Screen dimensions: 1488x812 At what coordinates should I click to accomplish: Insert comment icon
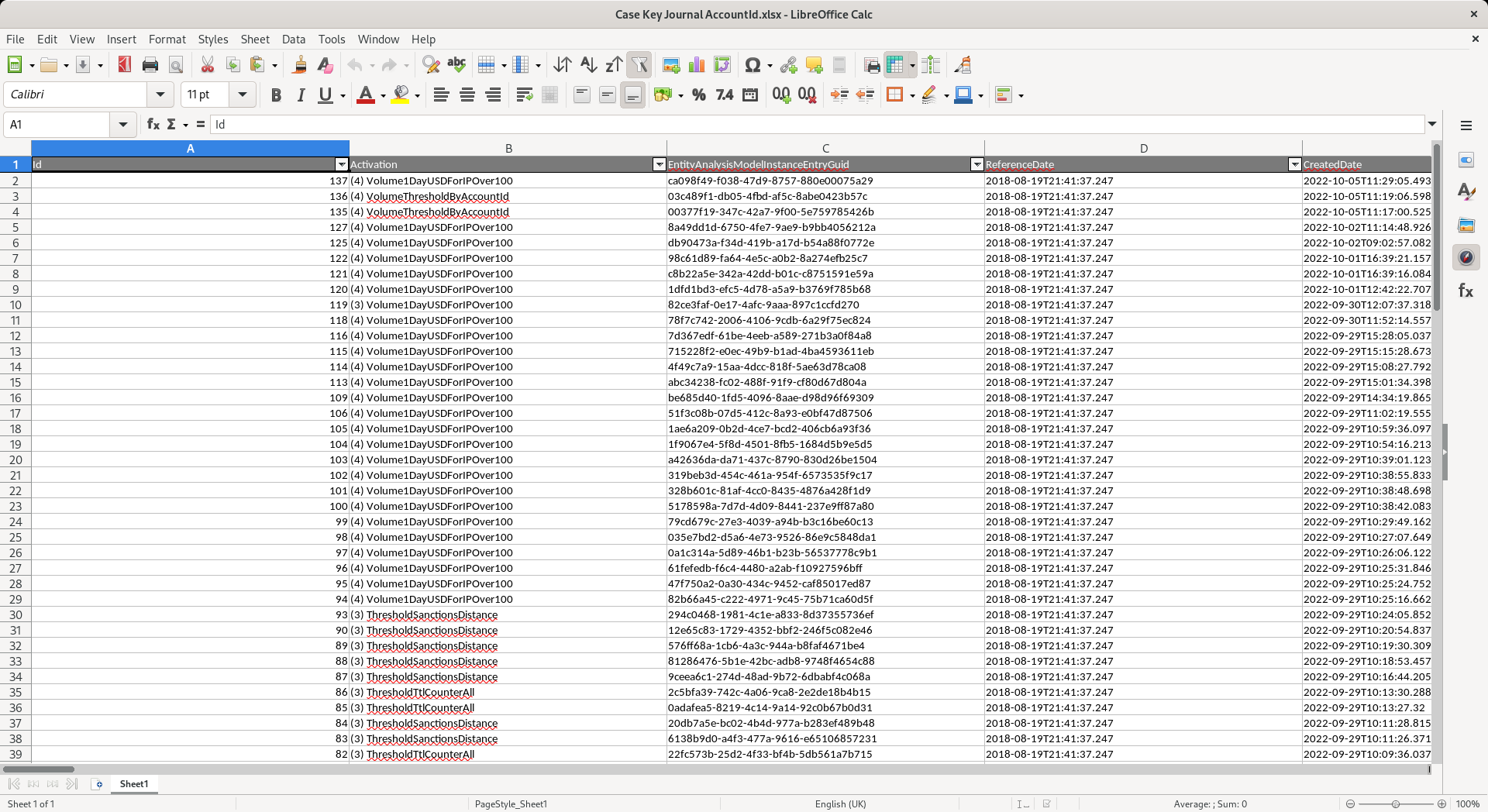tap(814, 65)
